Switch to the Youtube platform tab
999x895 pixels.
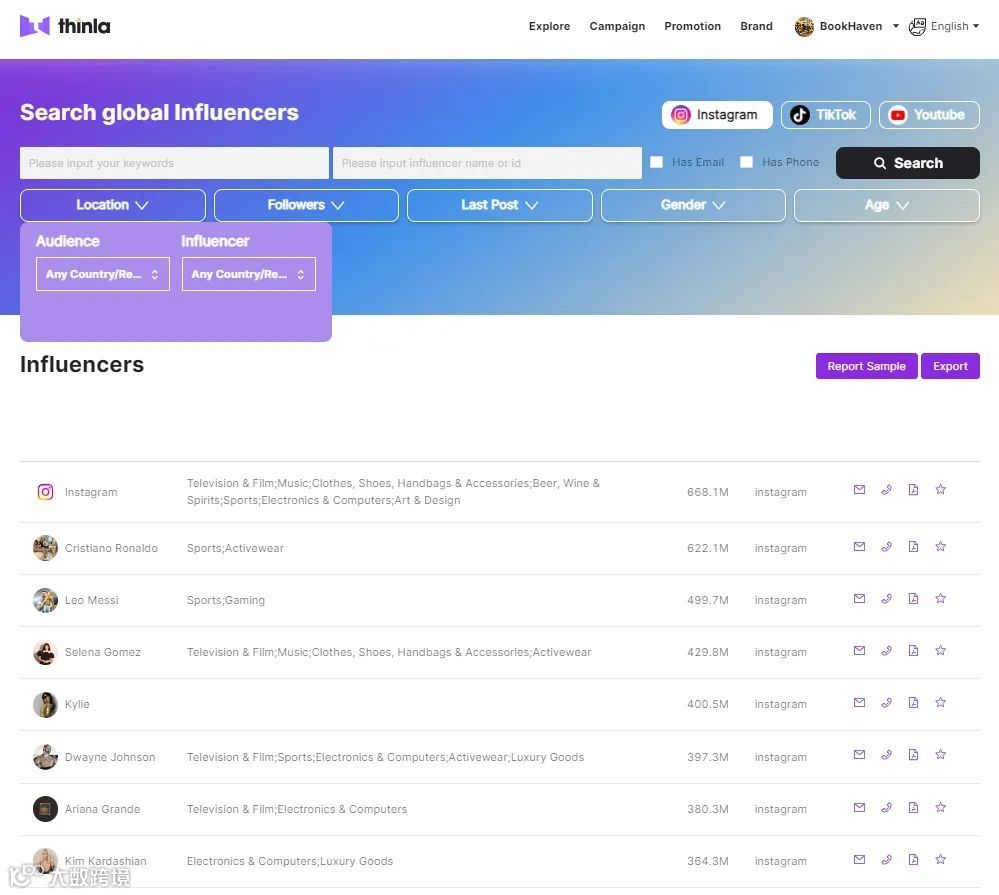(929, 115)
